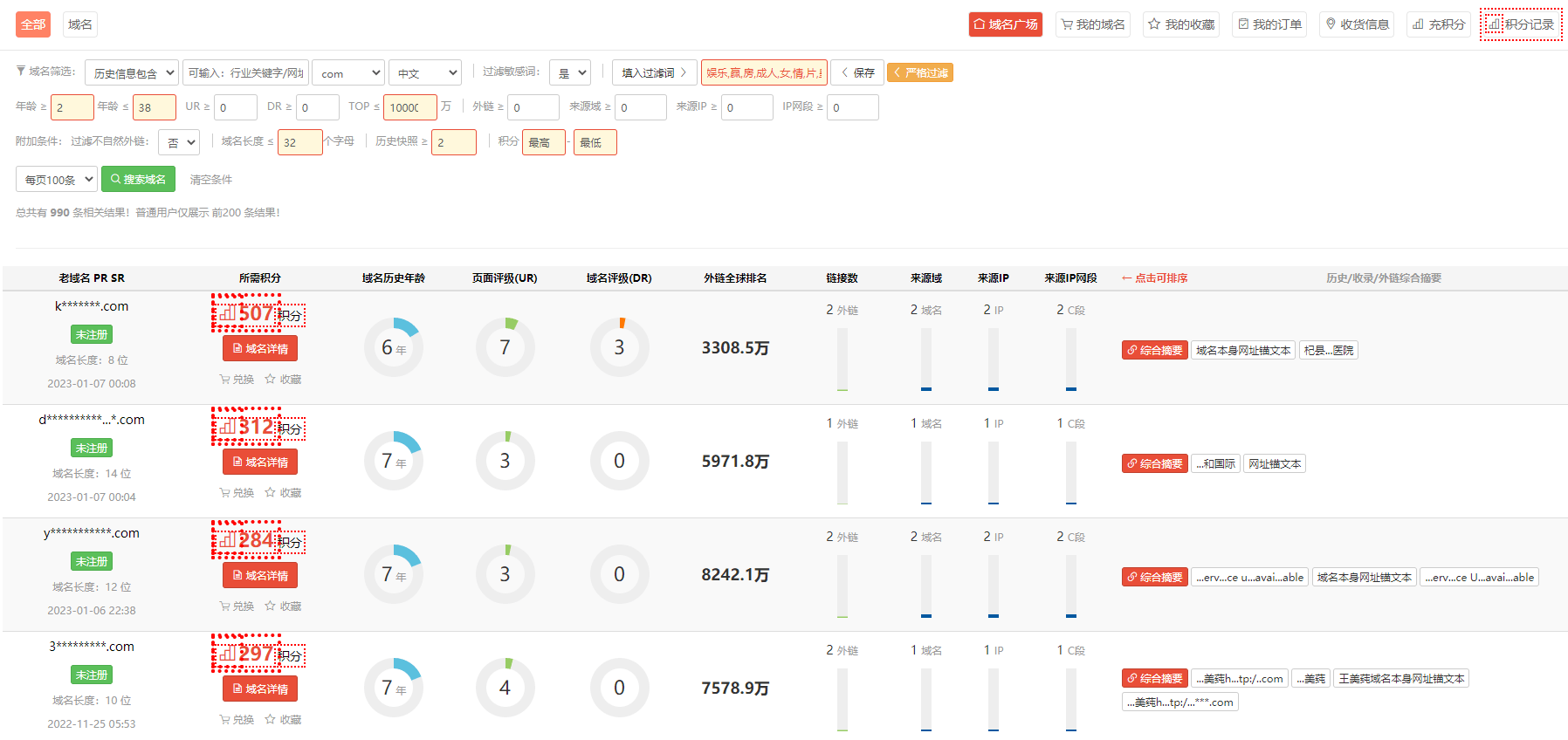This screenshot has width=1568, height=740.
Task: Click 域名详情 for the 297积分 domain
Action: point(260,689)
